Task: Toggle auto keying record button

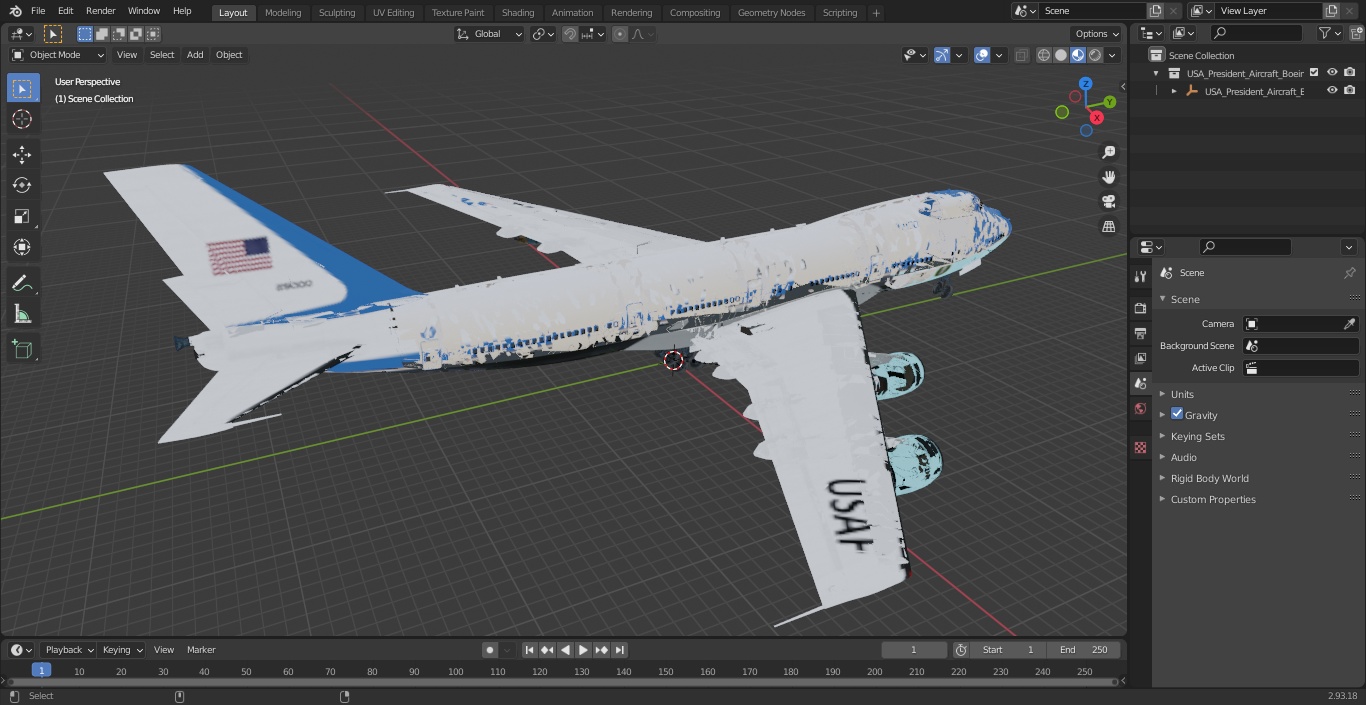Action: click(490, 650)
